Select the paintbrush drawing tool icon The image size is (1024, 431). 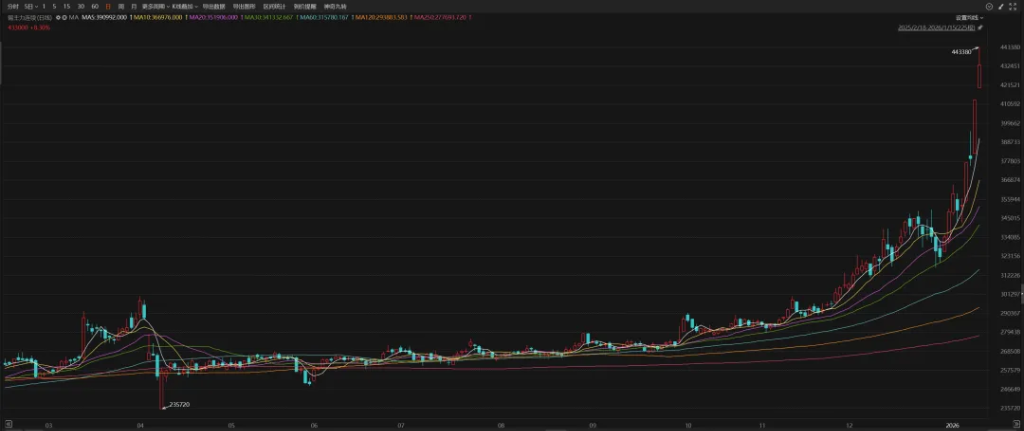(x=1001, y=6)
